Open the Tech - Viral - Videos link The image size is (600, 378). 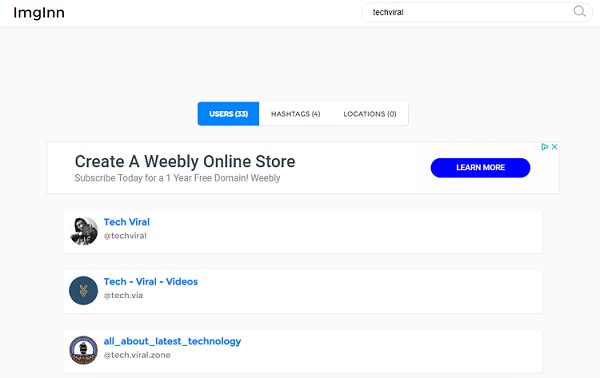click(151, 282)
